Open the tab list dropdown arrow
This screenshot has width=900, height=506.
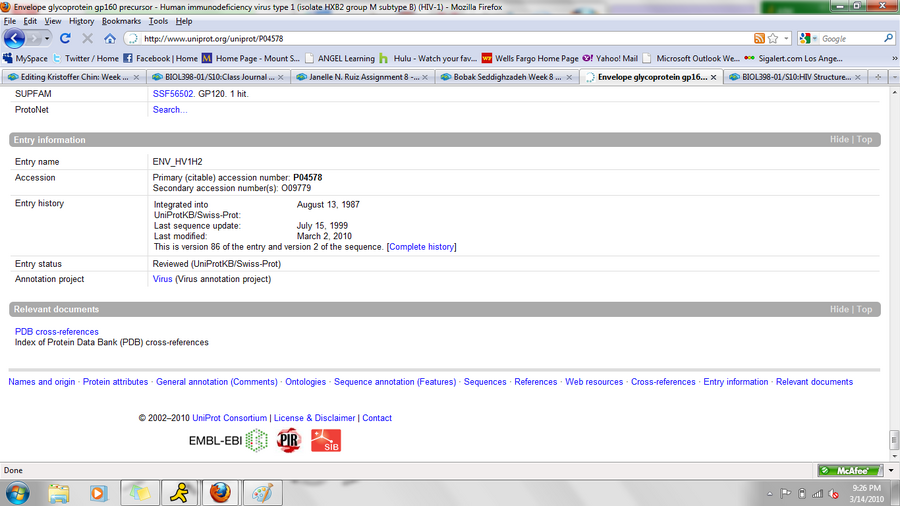891,76
